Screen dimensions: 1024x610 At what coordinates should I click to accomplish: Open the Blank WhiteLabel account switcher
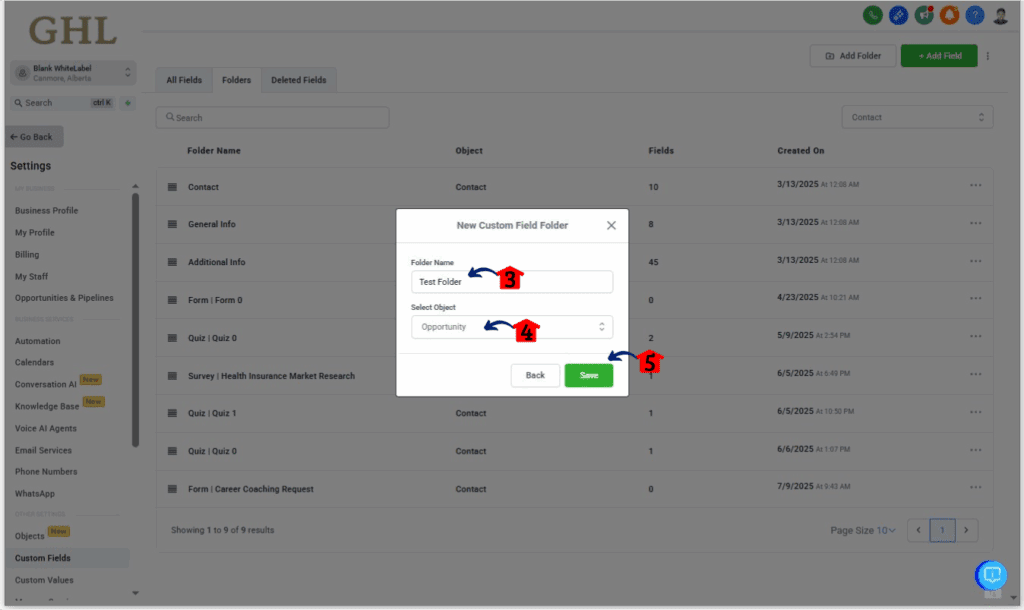tap(73, 73)
